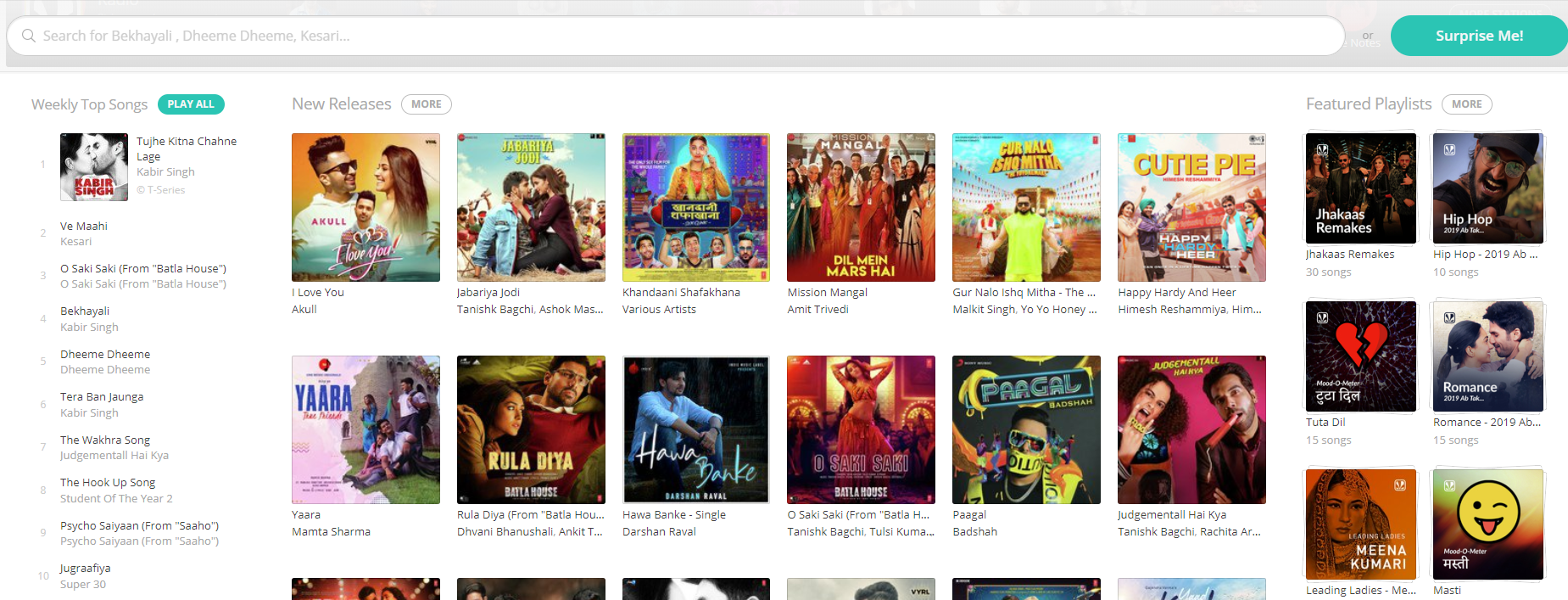The image size is (1568, 600).
Task: Open Super 30 album link
Action: (83, 585)
